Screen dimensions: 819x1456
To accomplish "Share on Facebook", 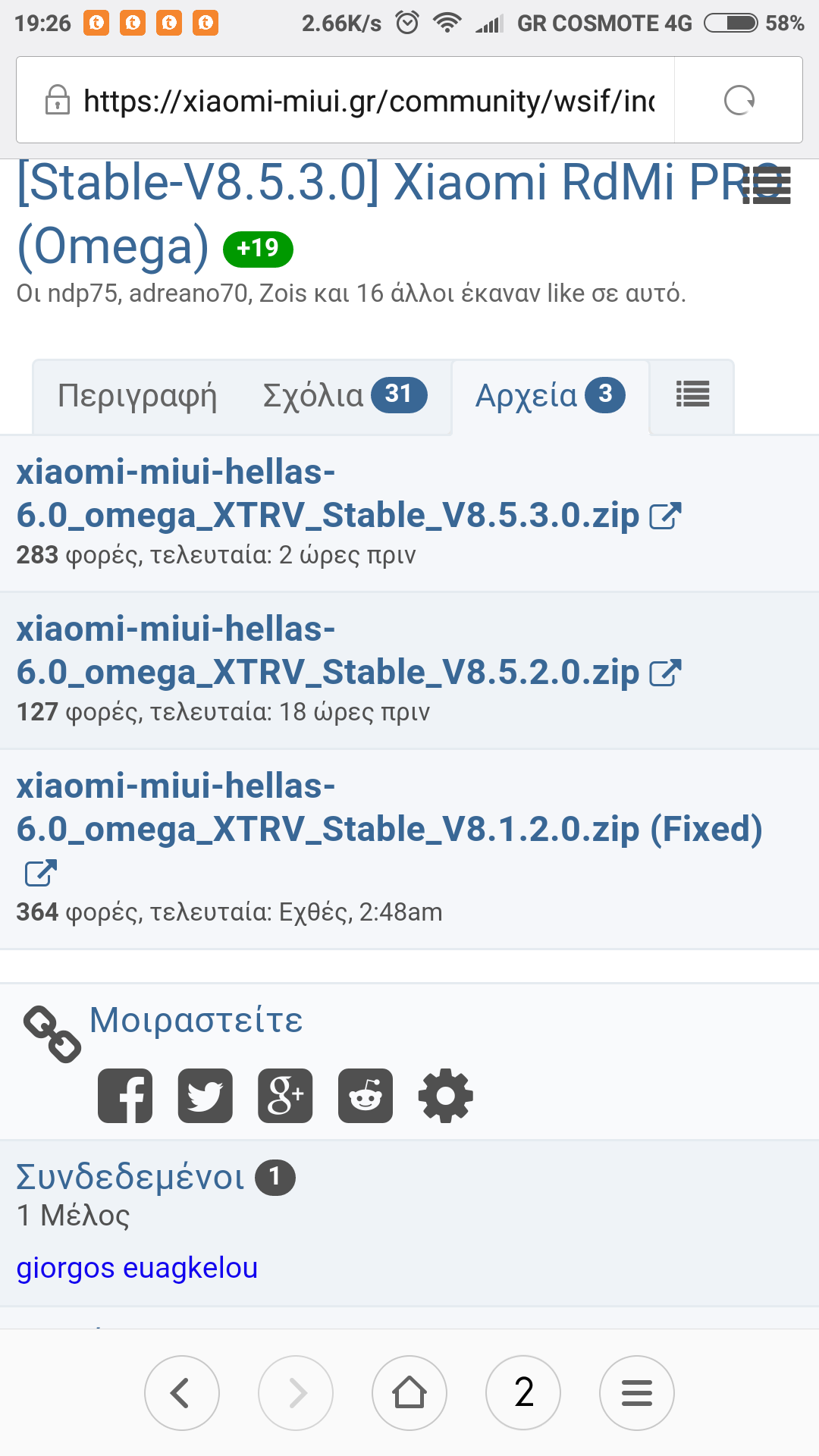I will tap(125, 1096).
